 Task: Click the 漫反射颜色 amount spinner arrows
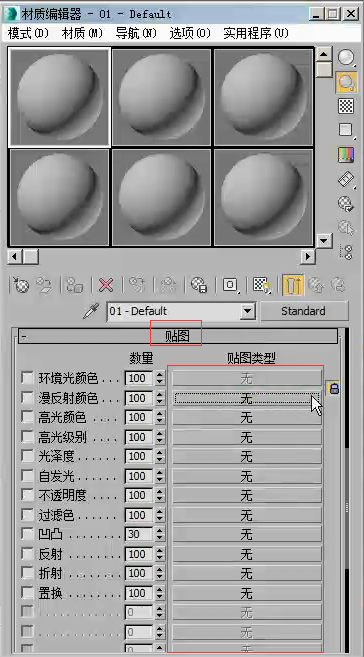160,398
